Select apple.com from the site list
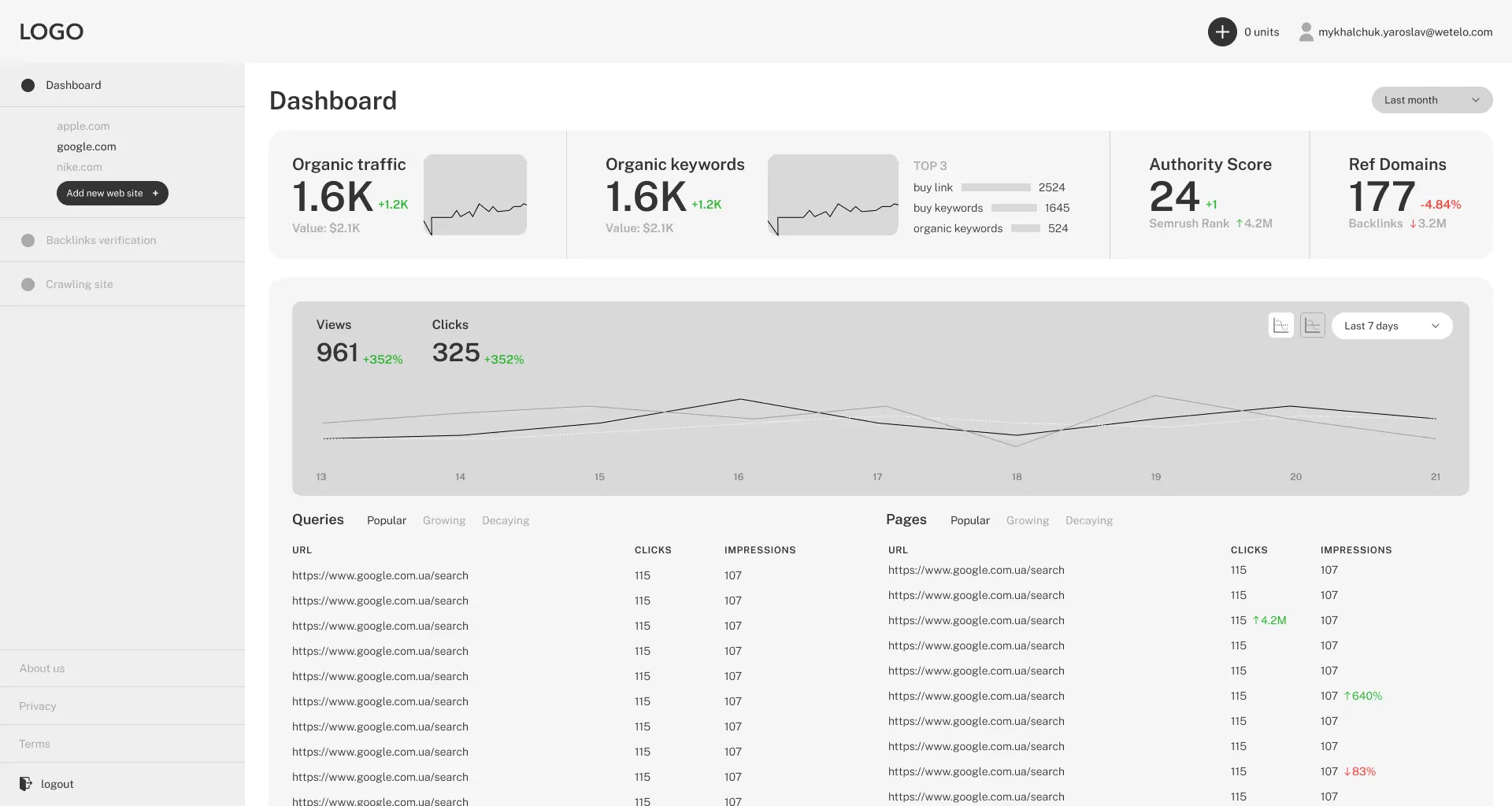 coord(83,127)
